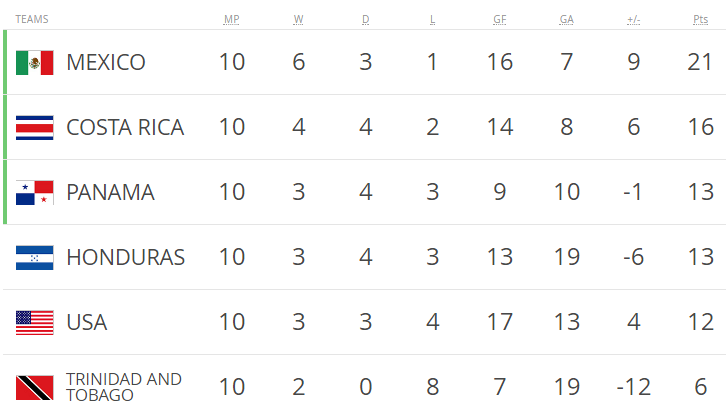Click the Trinidad and Tobago flag icon
726x412 pixels.
34,387
